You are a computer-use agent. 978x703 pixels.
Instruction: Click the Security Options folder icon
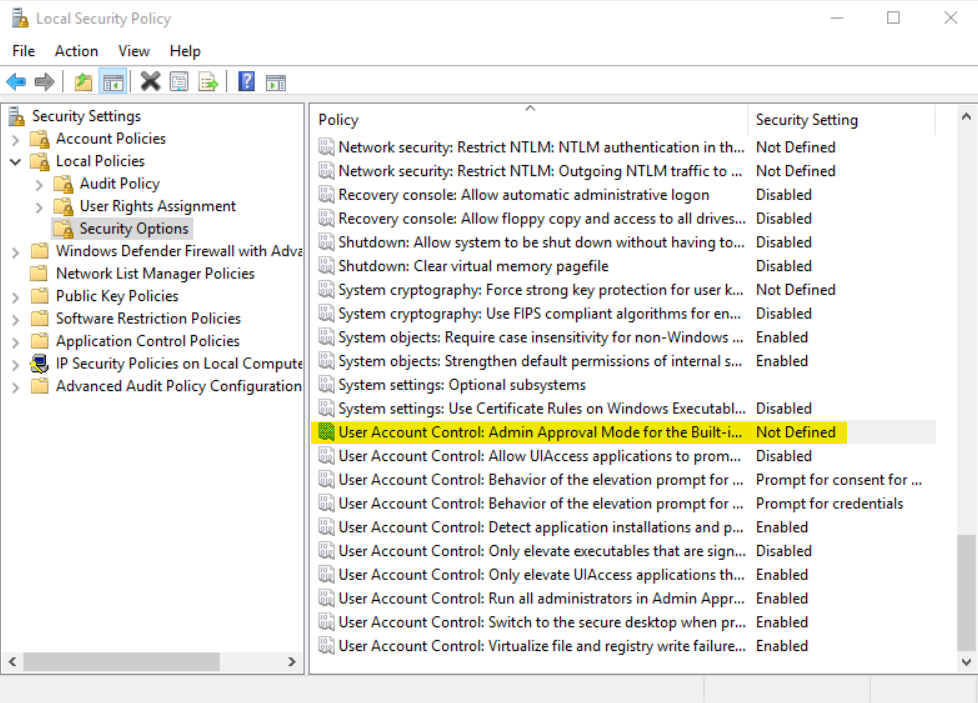[x=64, y=228]
